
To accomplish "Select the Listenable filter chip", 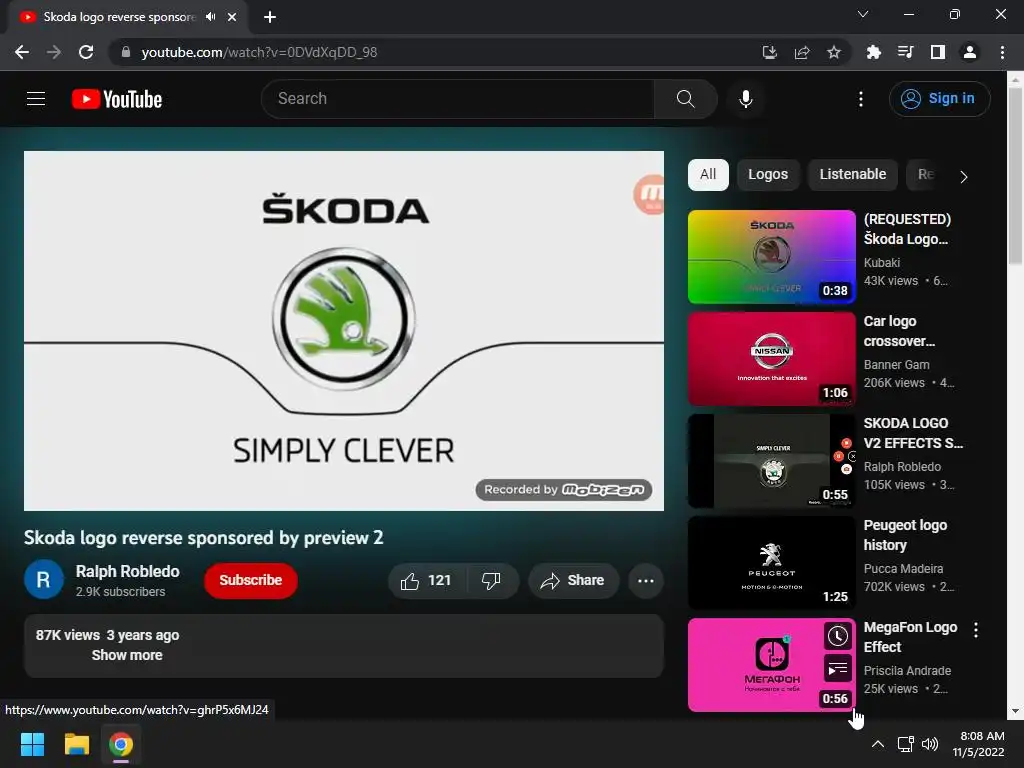I will 853,175.
